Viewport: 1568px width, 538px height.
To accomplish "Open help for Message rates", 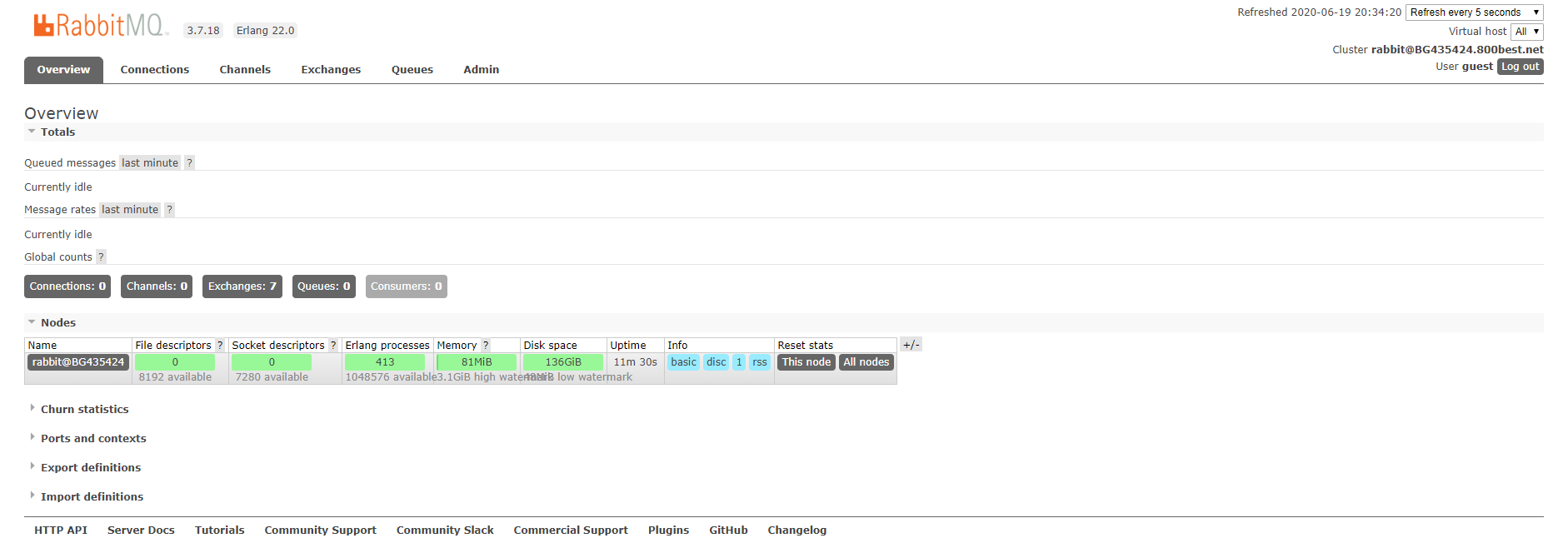I will click(x=169, y=210).
